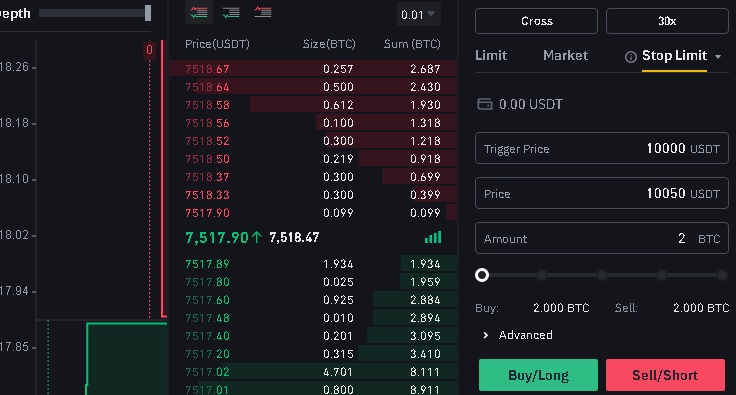Open the 0.01 price grouping dropdown
Viewport: 736px width, 395px height.
(418, 15)
